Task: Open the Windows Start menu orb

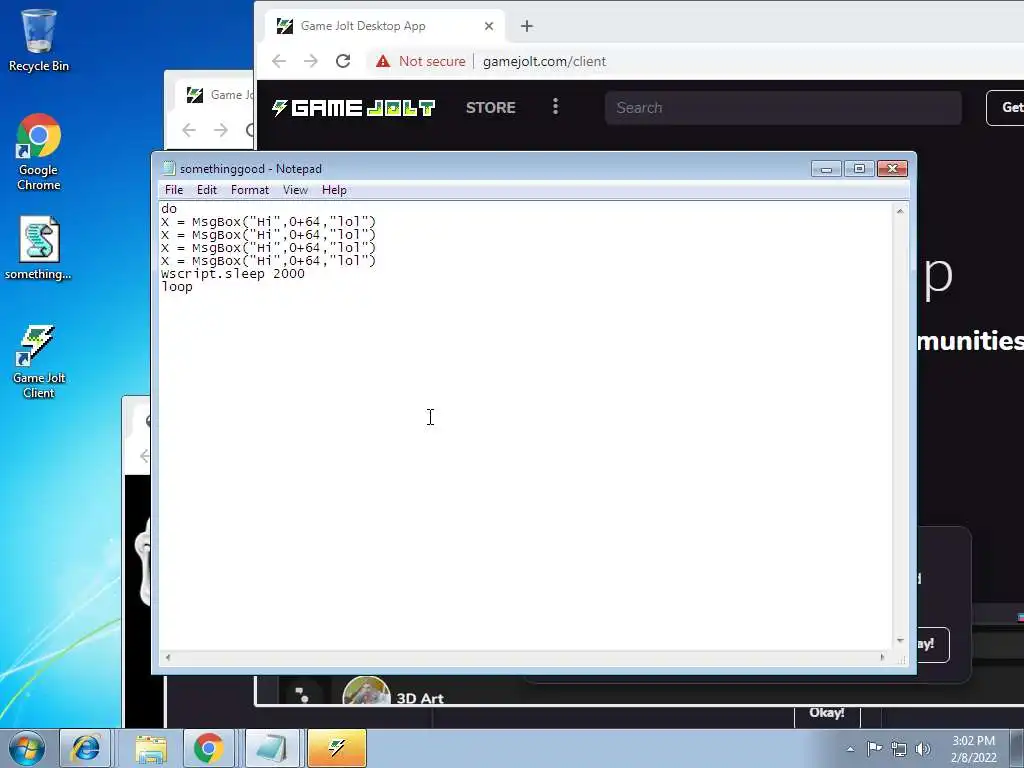Action: pyautogui.click(x=27, y=748)
